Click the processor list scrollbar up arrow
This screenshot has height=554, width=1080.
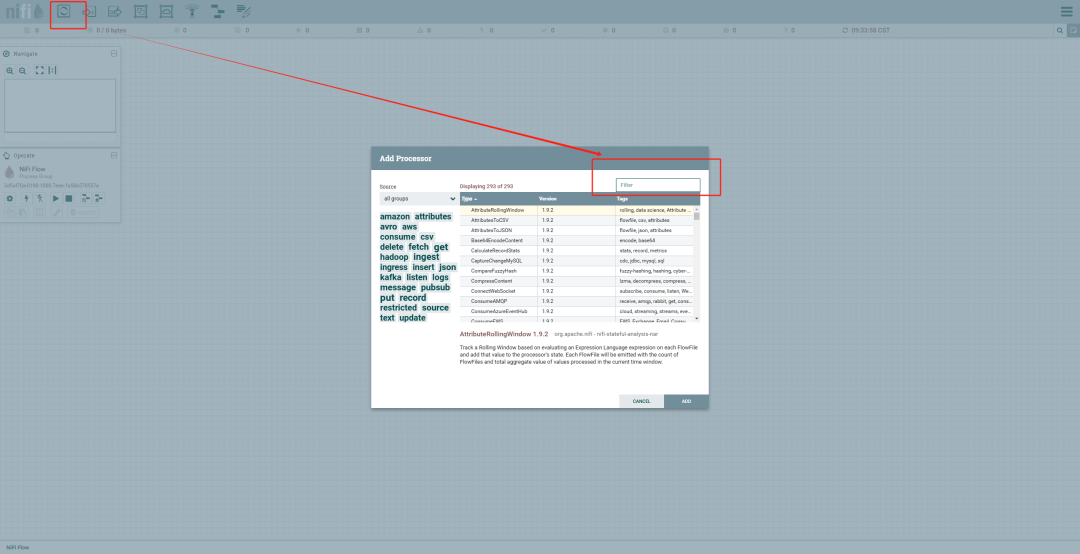point(696,209)
